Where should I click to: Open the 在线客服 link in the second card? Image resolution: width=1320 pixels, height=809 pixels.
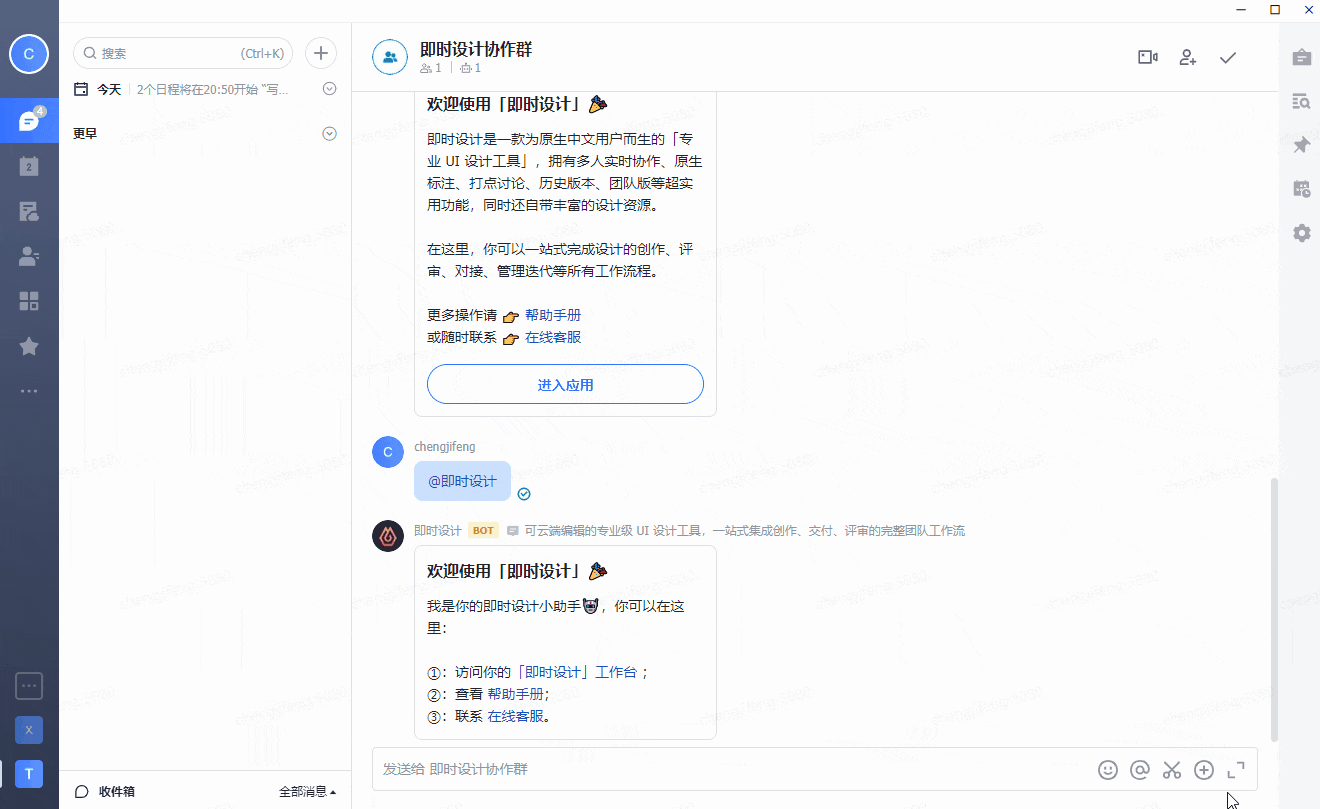click(x=516, y=716)
